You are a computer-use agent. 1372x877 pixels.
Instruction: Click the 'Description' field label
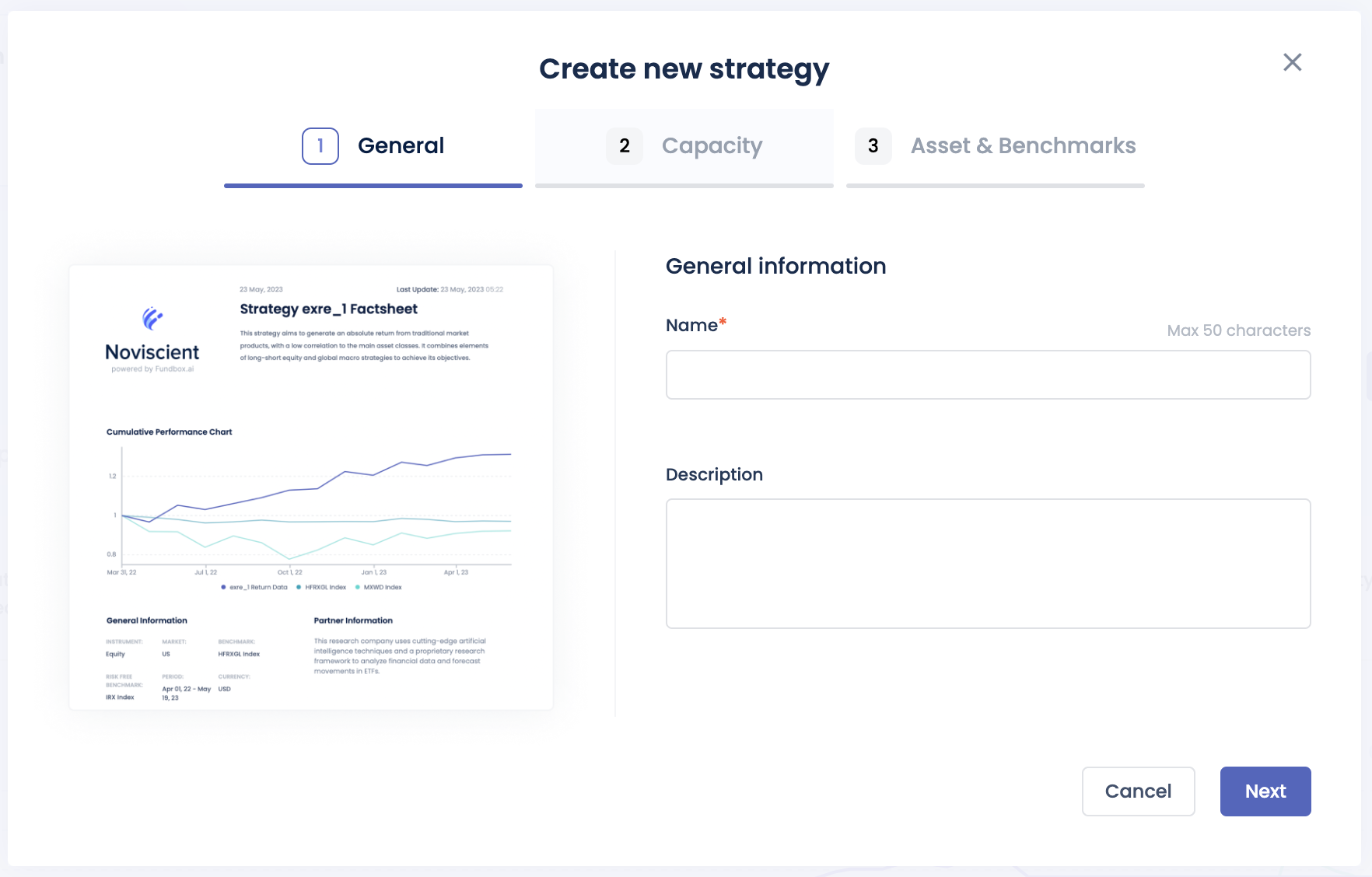[x=714, y=474]
